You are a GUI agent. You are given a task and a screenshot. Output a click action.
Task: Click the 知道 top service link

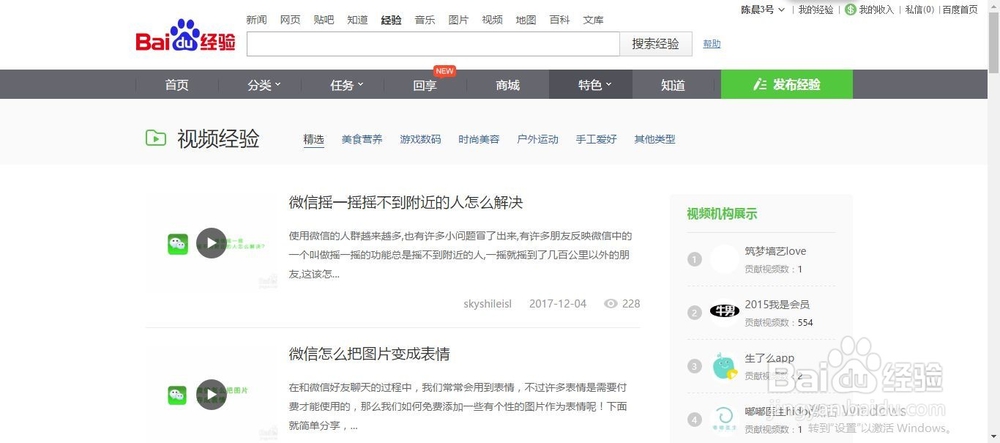358,20
